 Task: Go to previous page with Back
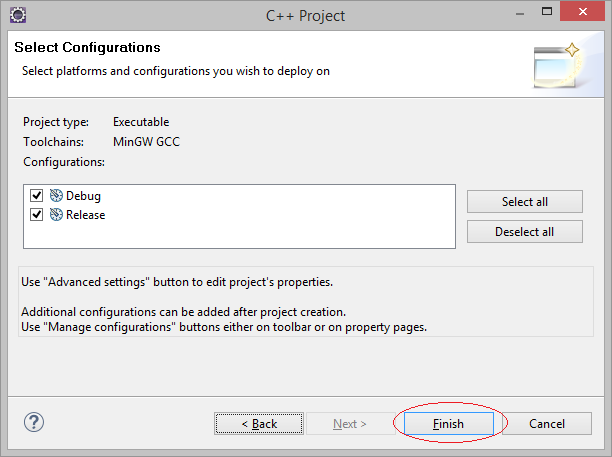[x=259, y=424]
